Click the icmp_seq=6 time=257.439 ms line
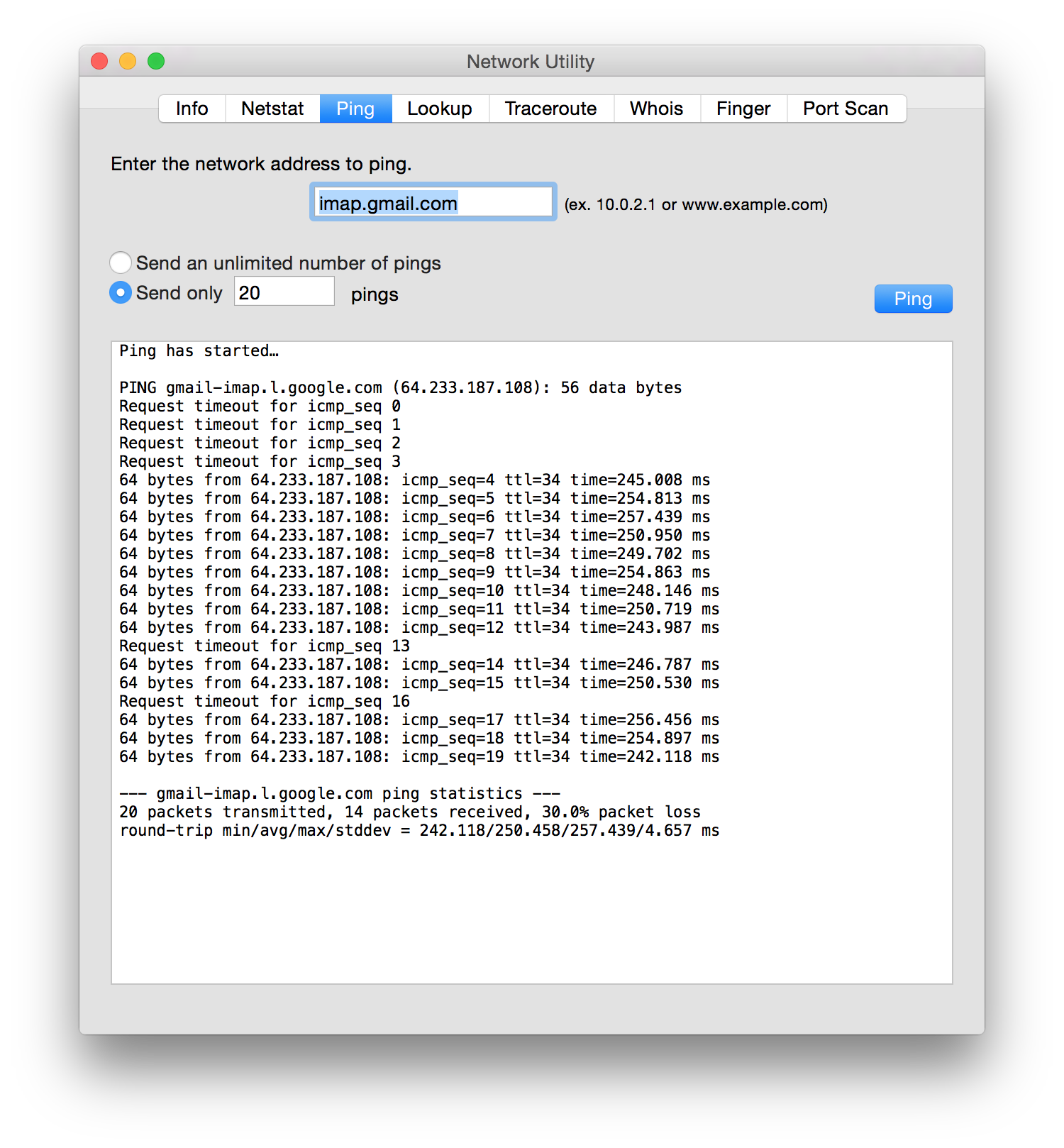The width and height of the screenshot is (1064, 1148). point(414,517)
